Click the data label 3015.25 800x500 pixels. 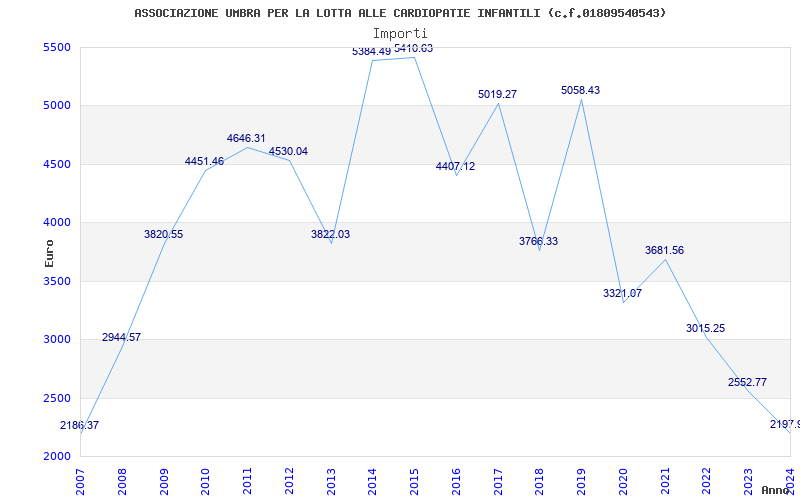pos(706,329)
